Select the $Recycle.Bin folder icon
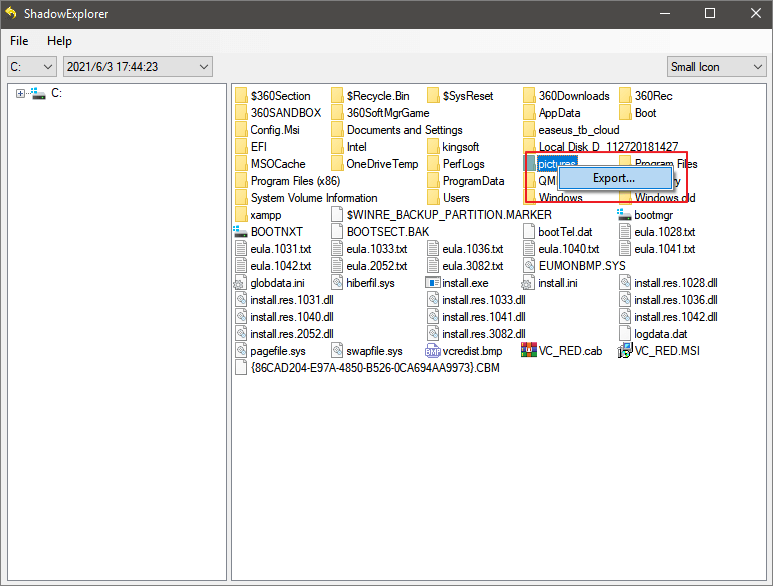The width and height of the screenshot is (773, 586). pyautogui.click(x=337, y=96)
